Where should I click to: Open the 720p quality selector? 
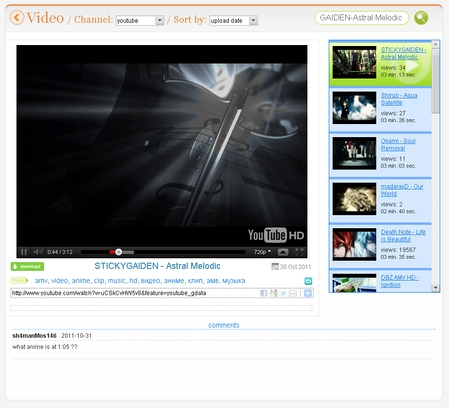262,252
